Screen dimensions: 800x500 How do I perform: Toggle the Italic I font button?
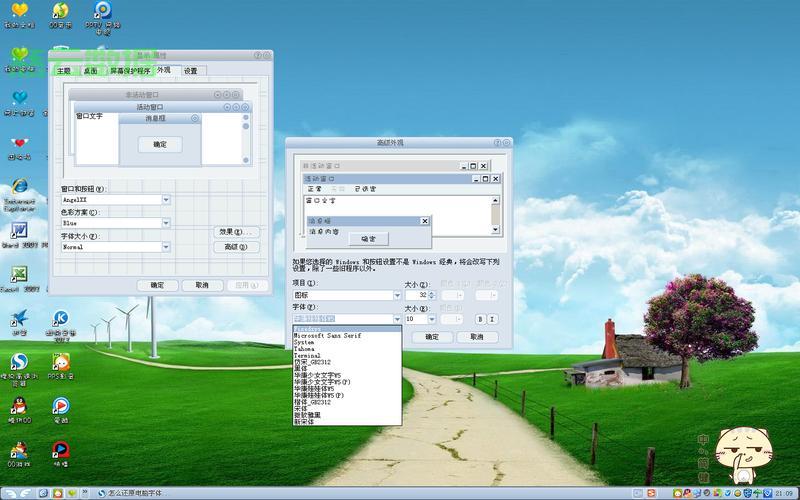click(x=492, y=319)
